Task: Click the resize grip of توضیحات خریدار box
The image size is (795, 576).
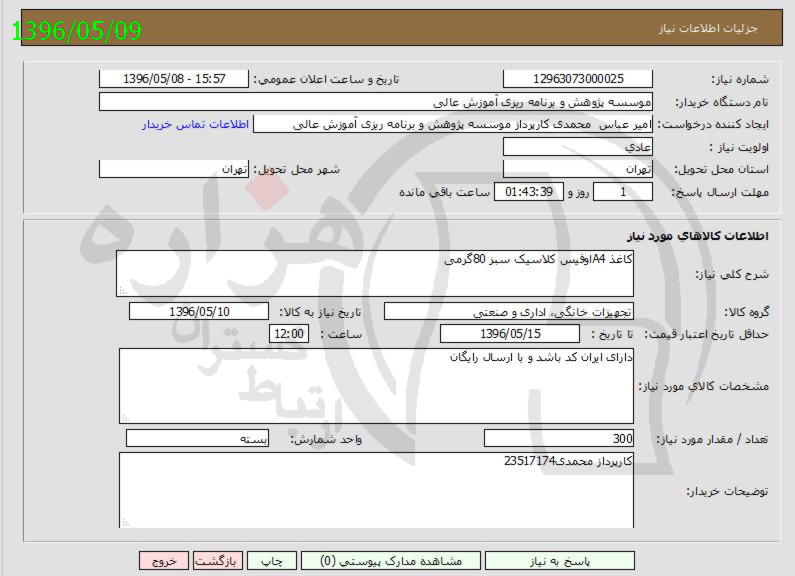Action: 125,522
